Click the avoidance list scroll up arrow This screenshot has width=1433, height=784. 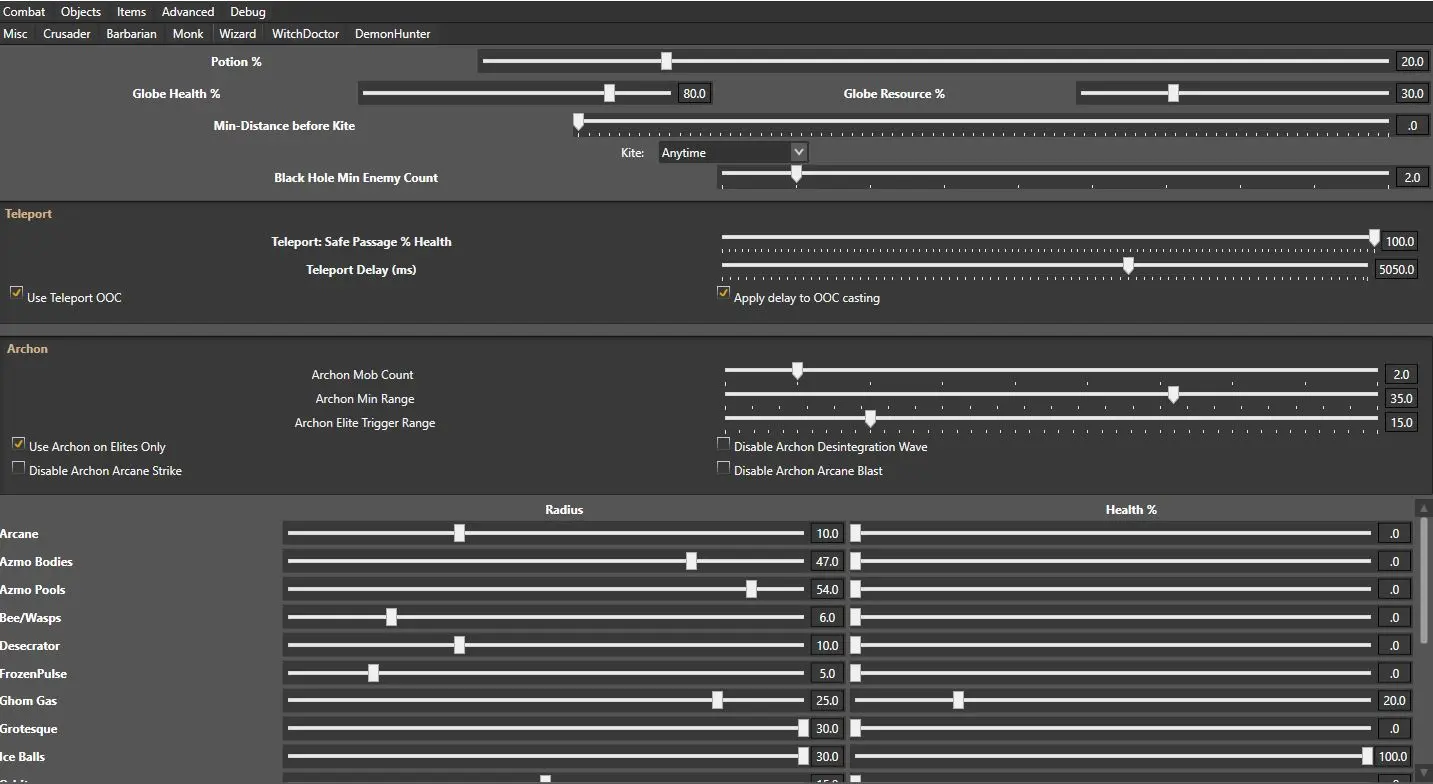click(1423, 508)
